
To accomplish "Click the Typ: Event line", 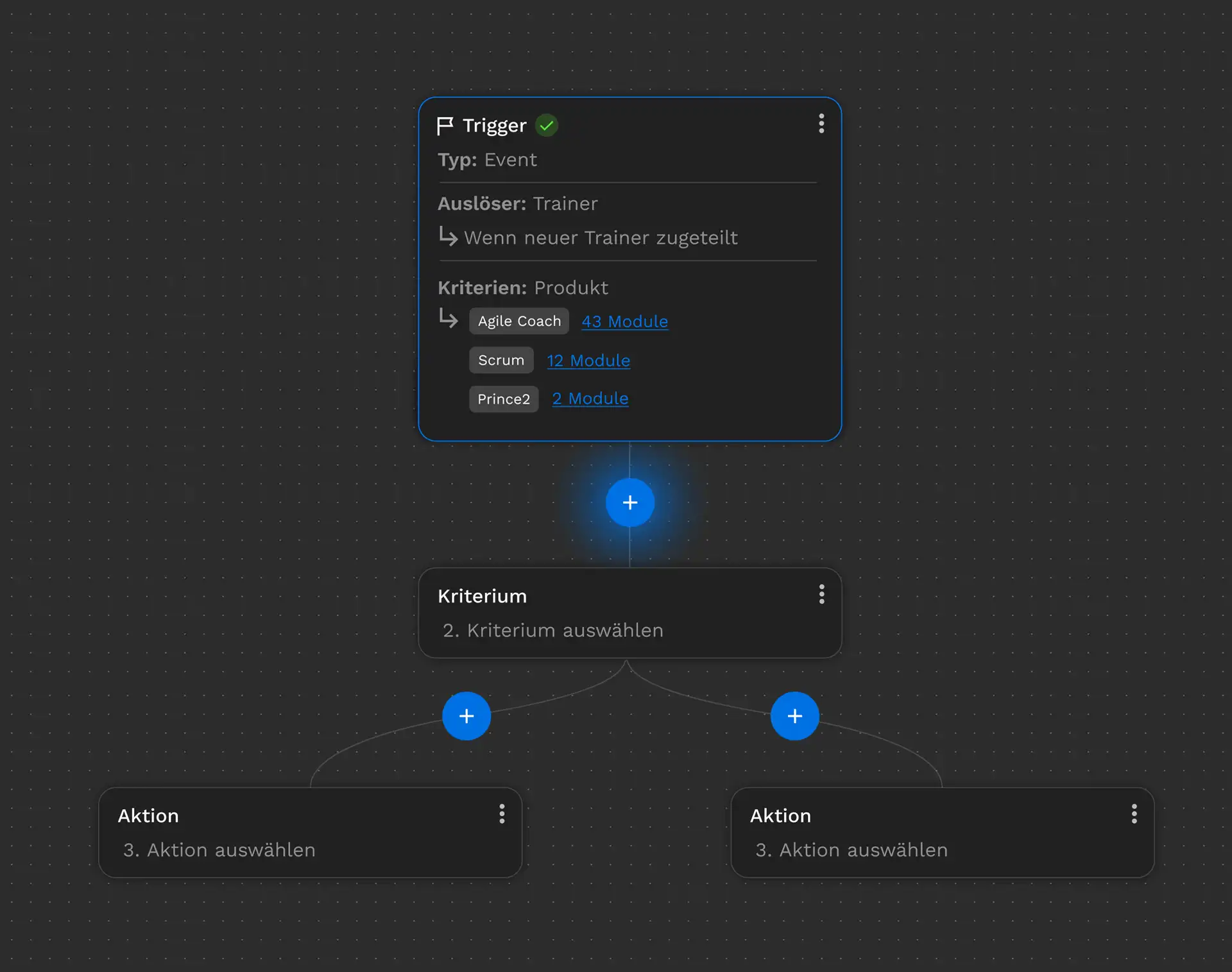I will 487,160.
